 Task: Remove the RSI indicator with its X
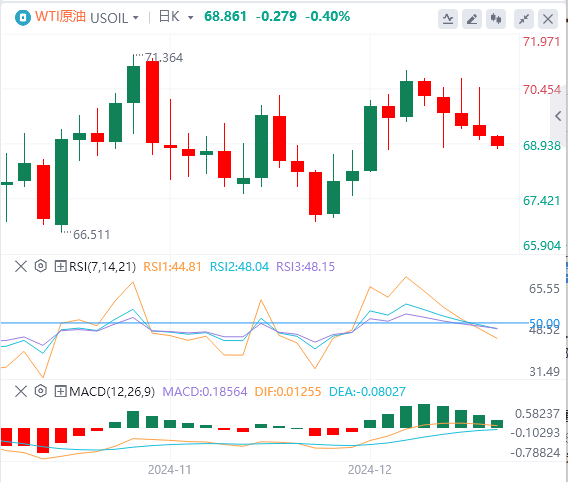pos(21,267)
